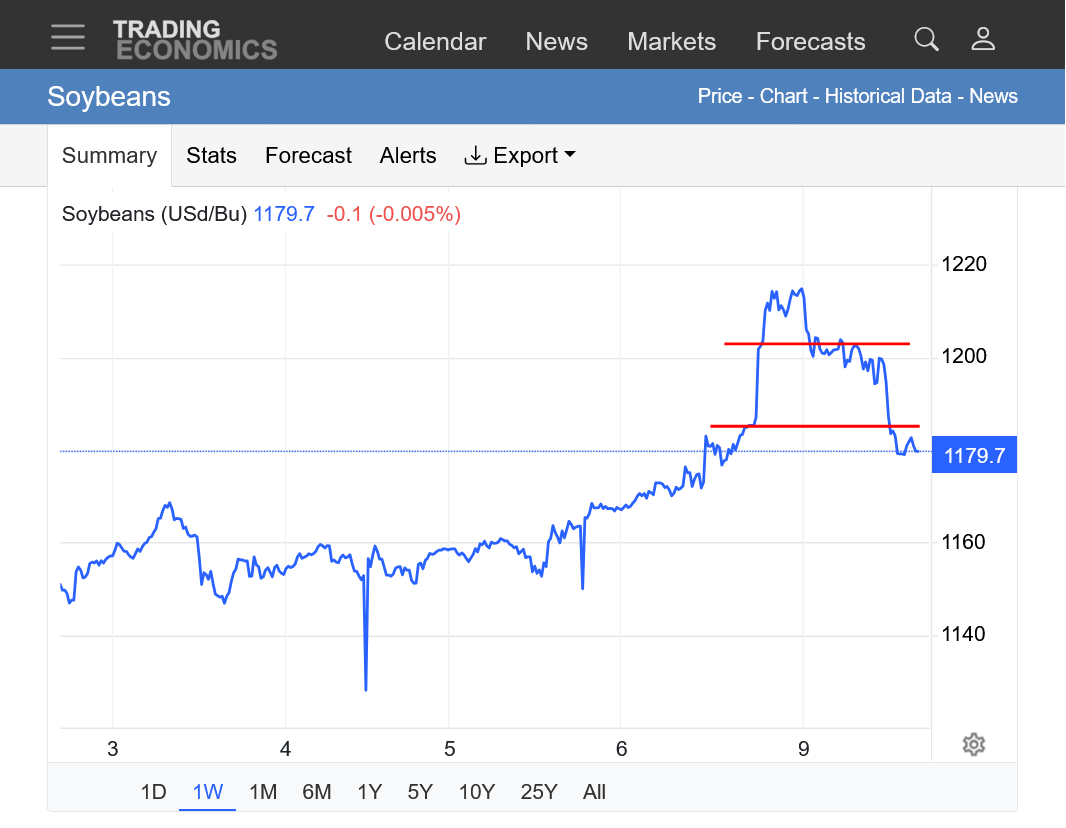Select the 25Y time range
This screenshot has width=1066, height=828.
pyautogui.click(x=538, y=792)
